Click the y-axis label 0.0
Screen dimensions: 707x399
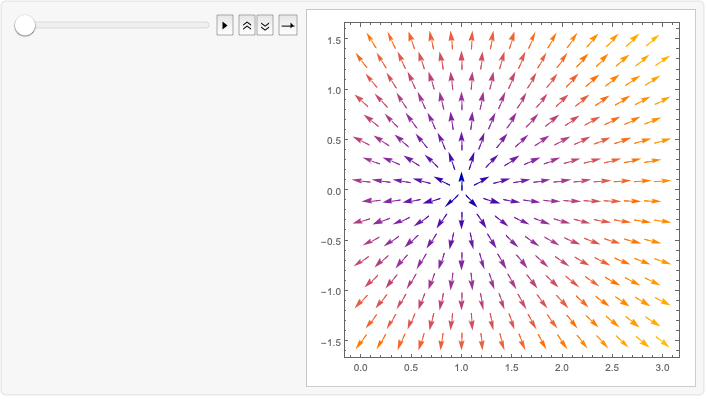coord(334,191)
